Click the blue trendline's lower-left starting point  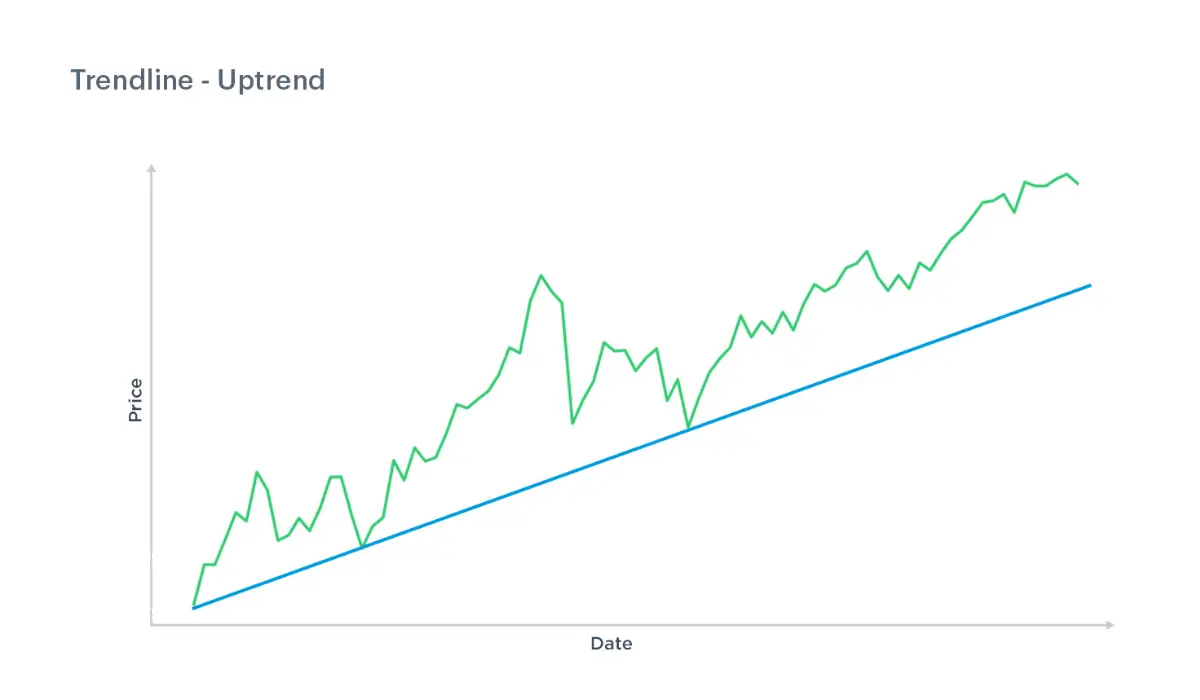click(x=193, y=608)
